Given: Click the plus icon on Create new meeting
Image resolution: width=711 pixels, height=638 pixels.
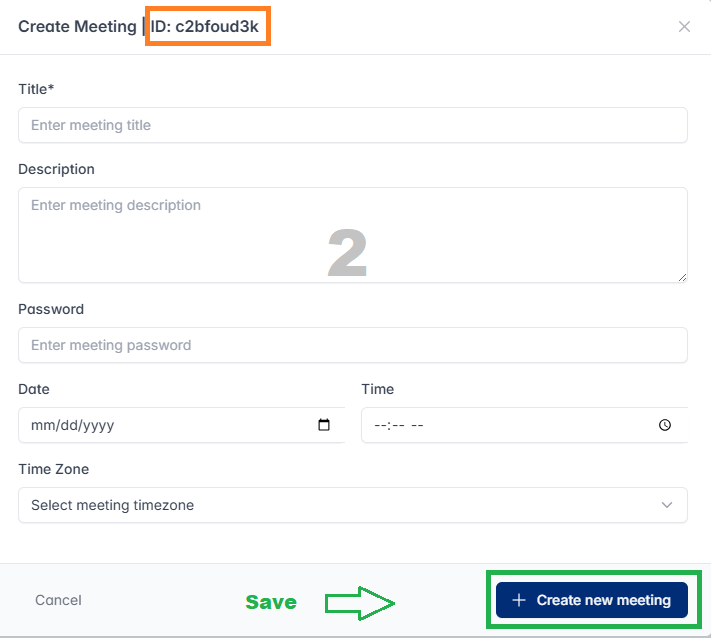Looking at the screenshot, I should click(x=518, y=600).
